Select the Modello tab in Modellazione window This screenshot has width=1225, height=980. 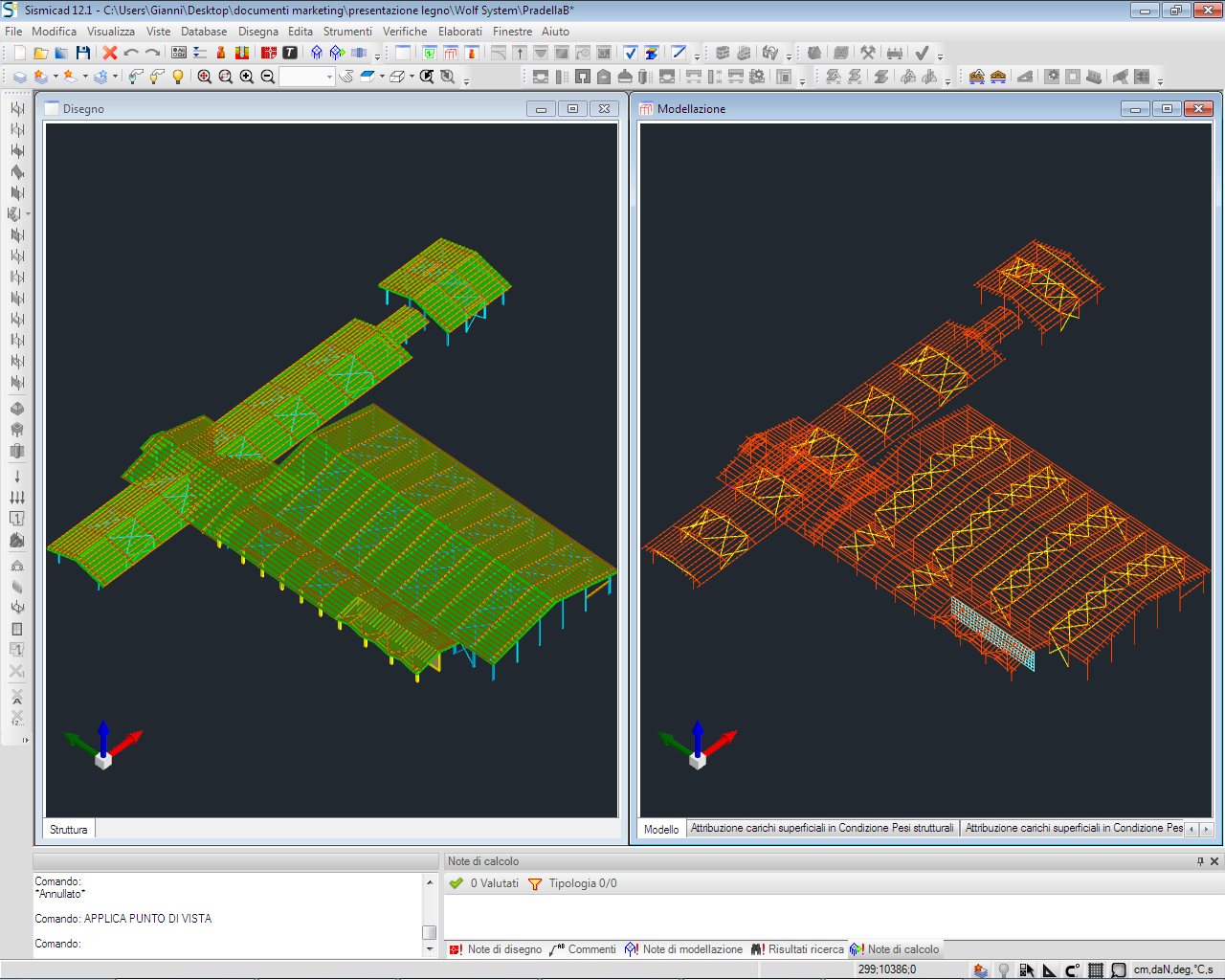(x=661, y=829)
